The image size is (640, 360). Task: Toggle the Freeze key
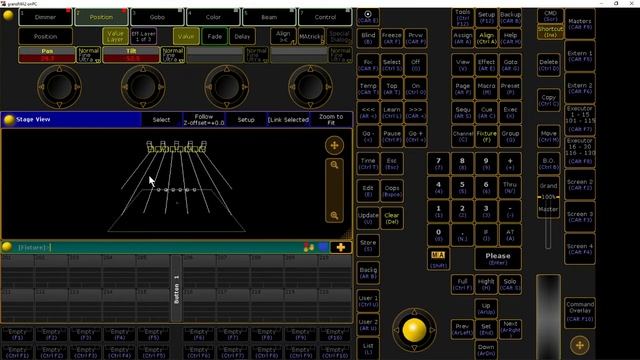pos(392,38)
